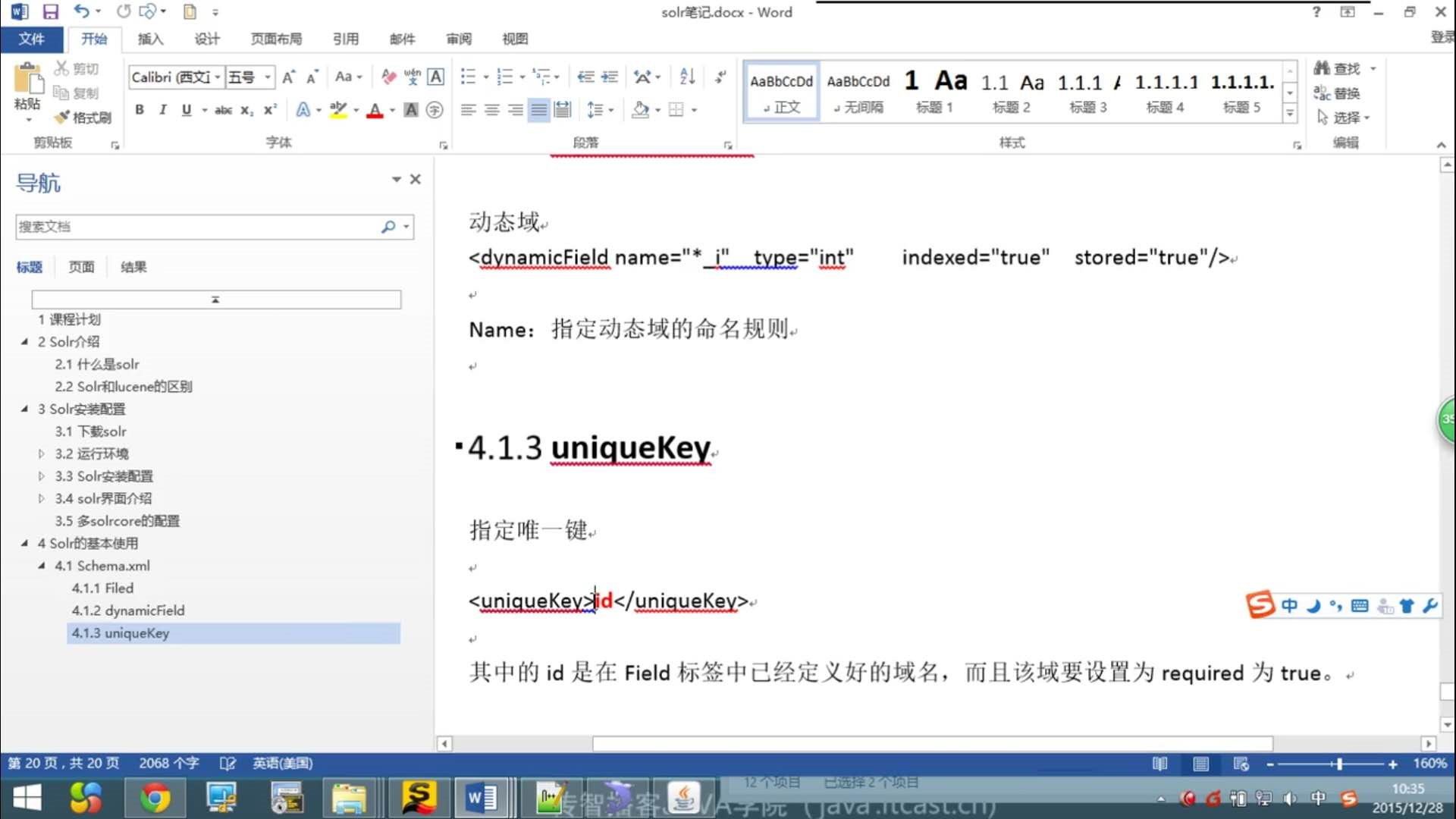Toggle Italic formatting
Screen dimensions: 1456x819
[x=162, y=110]
